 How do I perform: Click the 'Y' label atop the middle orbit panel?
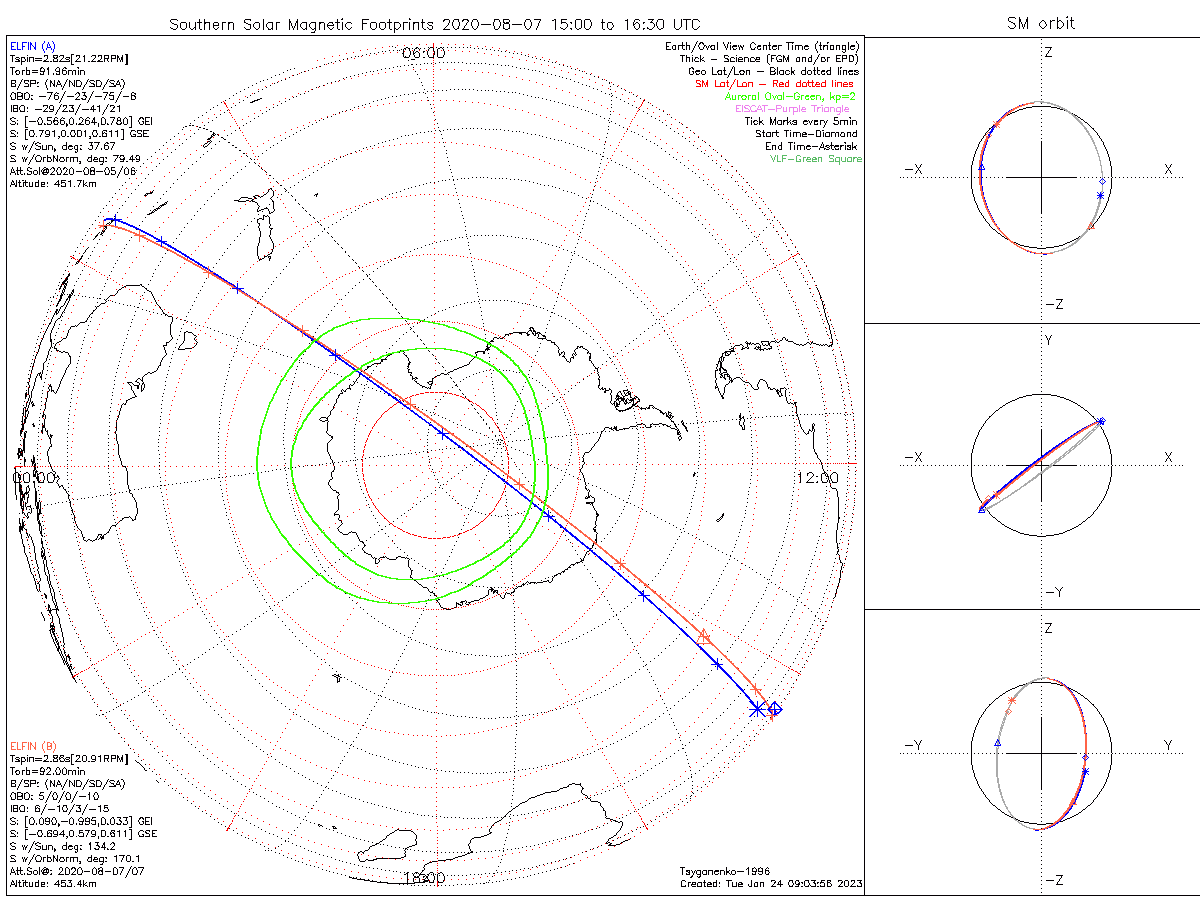tap(1048, 341)
